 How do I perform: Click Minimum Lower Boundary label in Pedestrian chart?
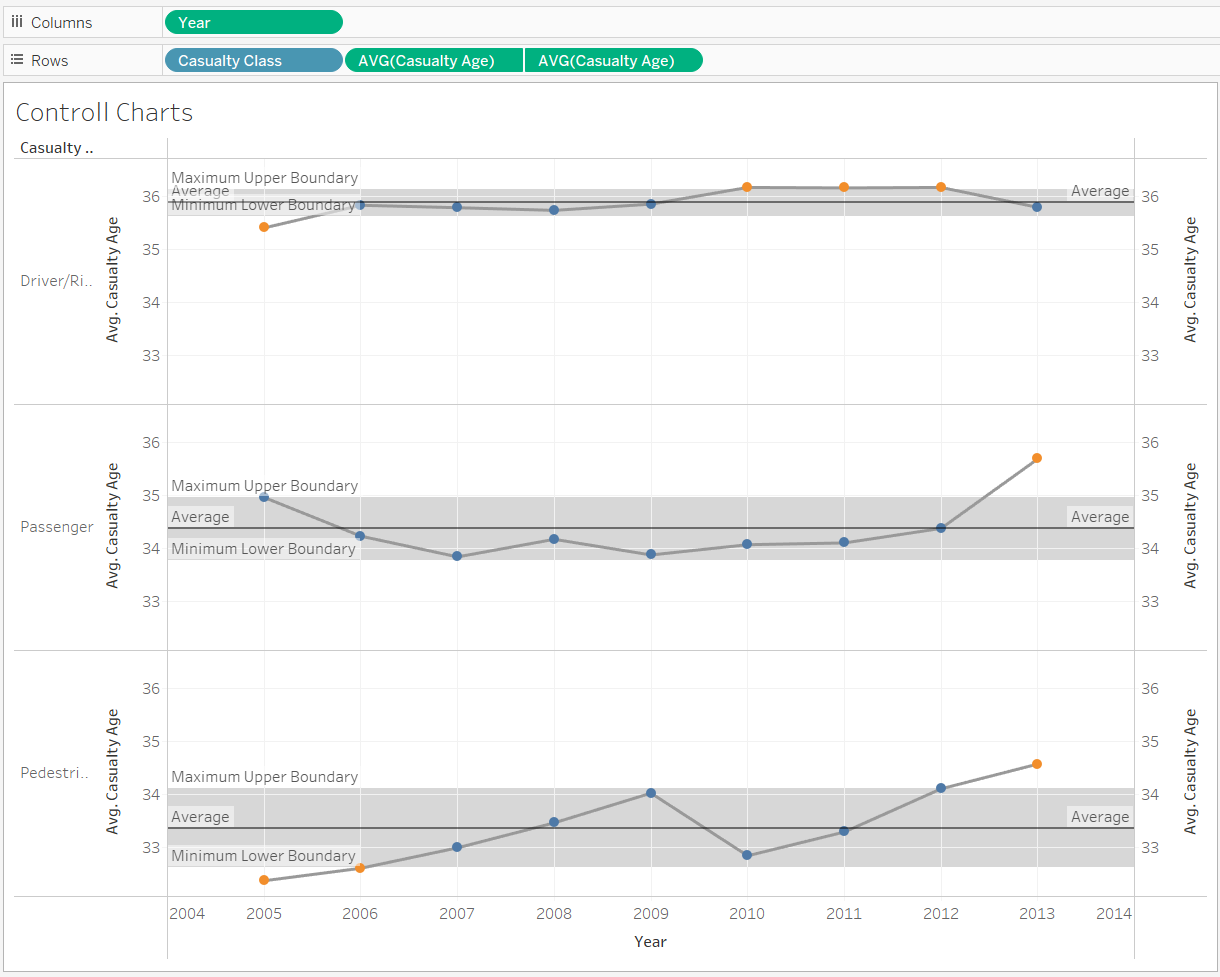point(263,856)
